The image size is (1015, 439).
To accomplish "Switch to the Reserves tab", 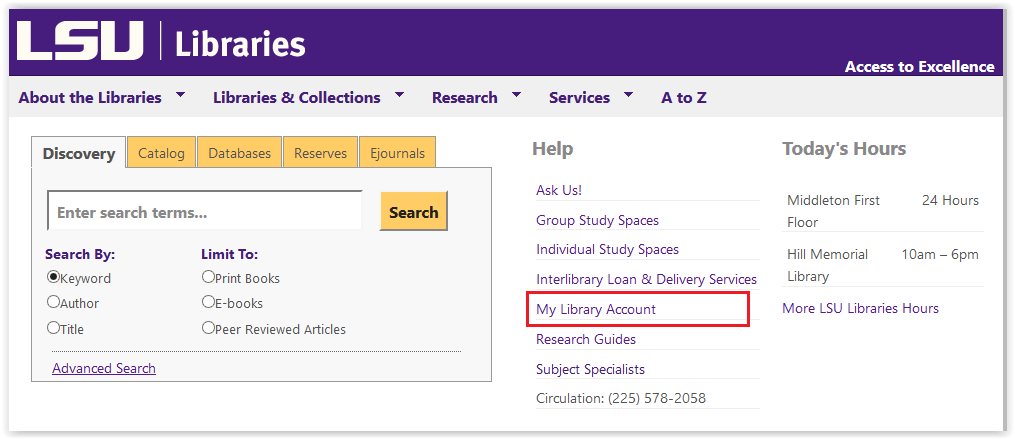I will click(320, 153).
